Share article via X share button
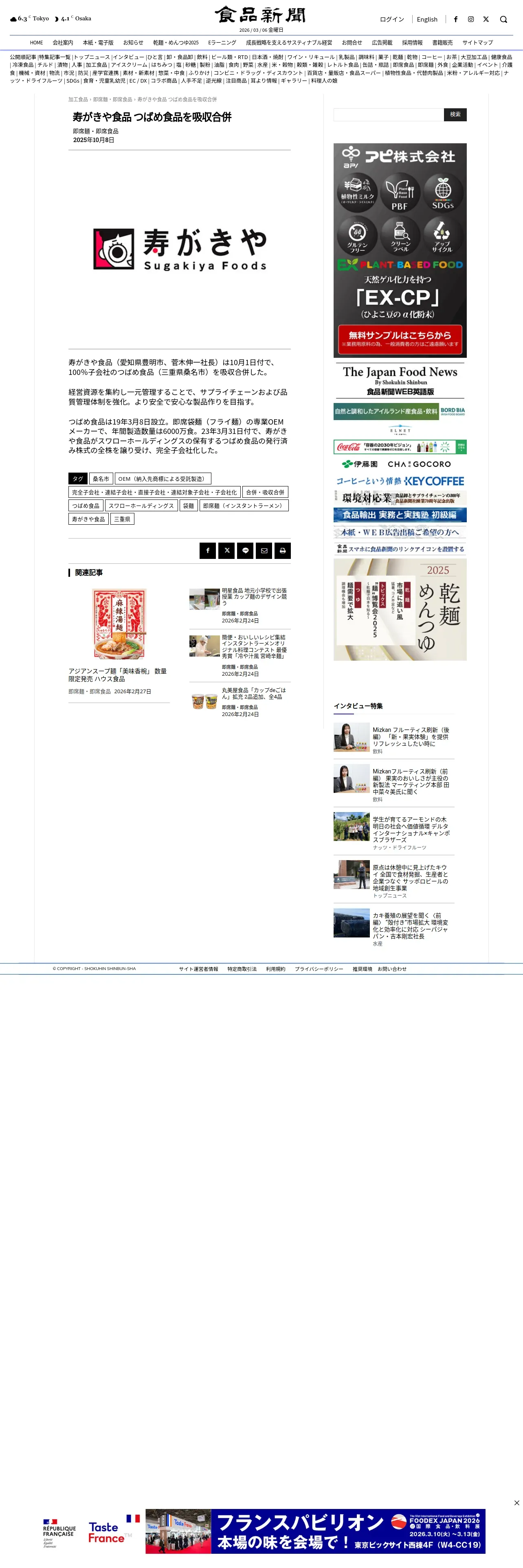The width and height of the screenshot is (523, 1568). coord(226,550)
